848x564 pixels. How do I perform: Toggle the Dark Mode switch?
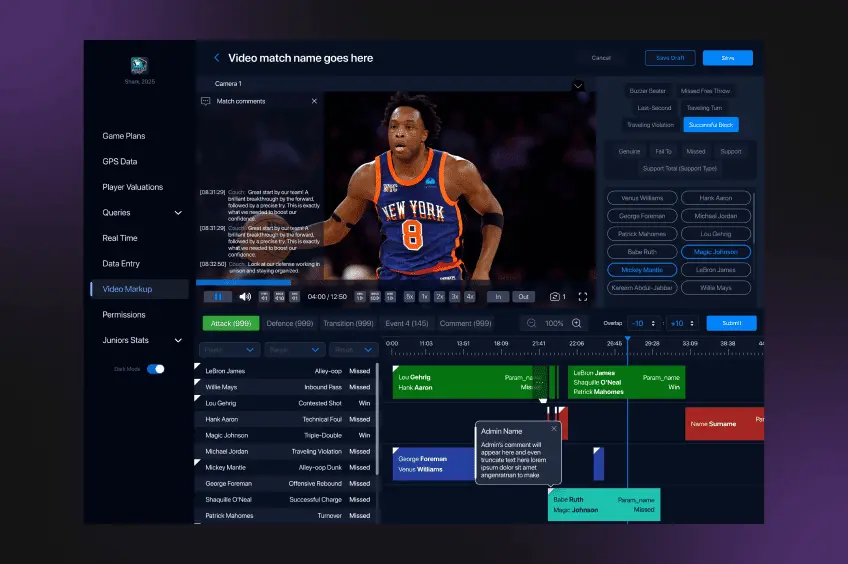[x=156, y=369]
